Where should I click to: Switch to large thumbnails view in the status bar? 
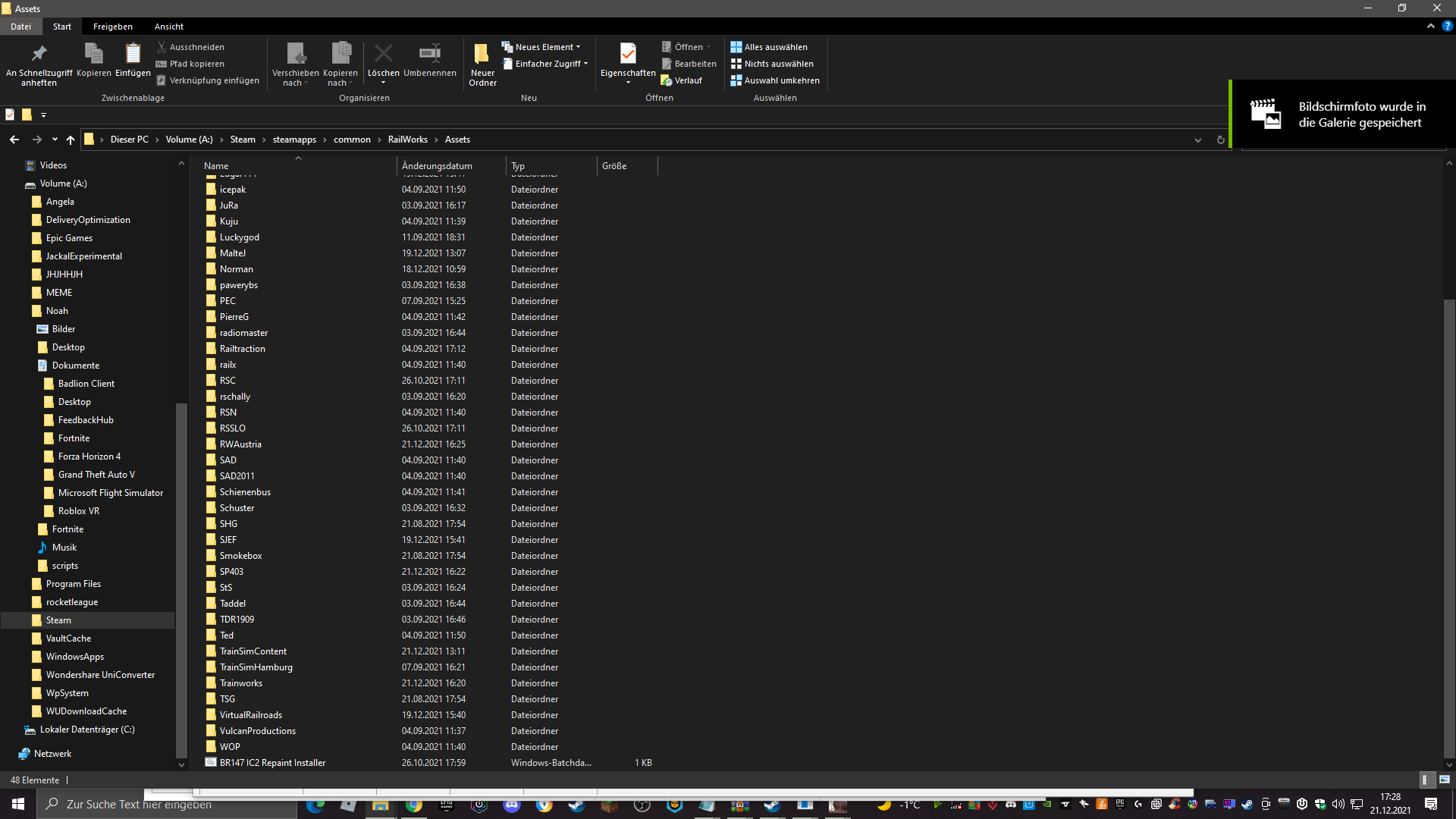(1444, 780)
